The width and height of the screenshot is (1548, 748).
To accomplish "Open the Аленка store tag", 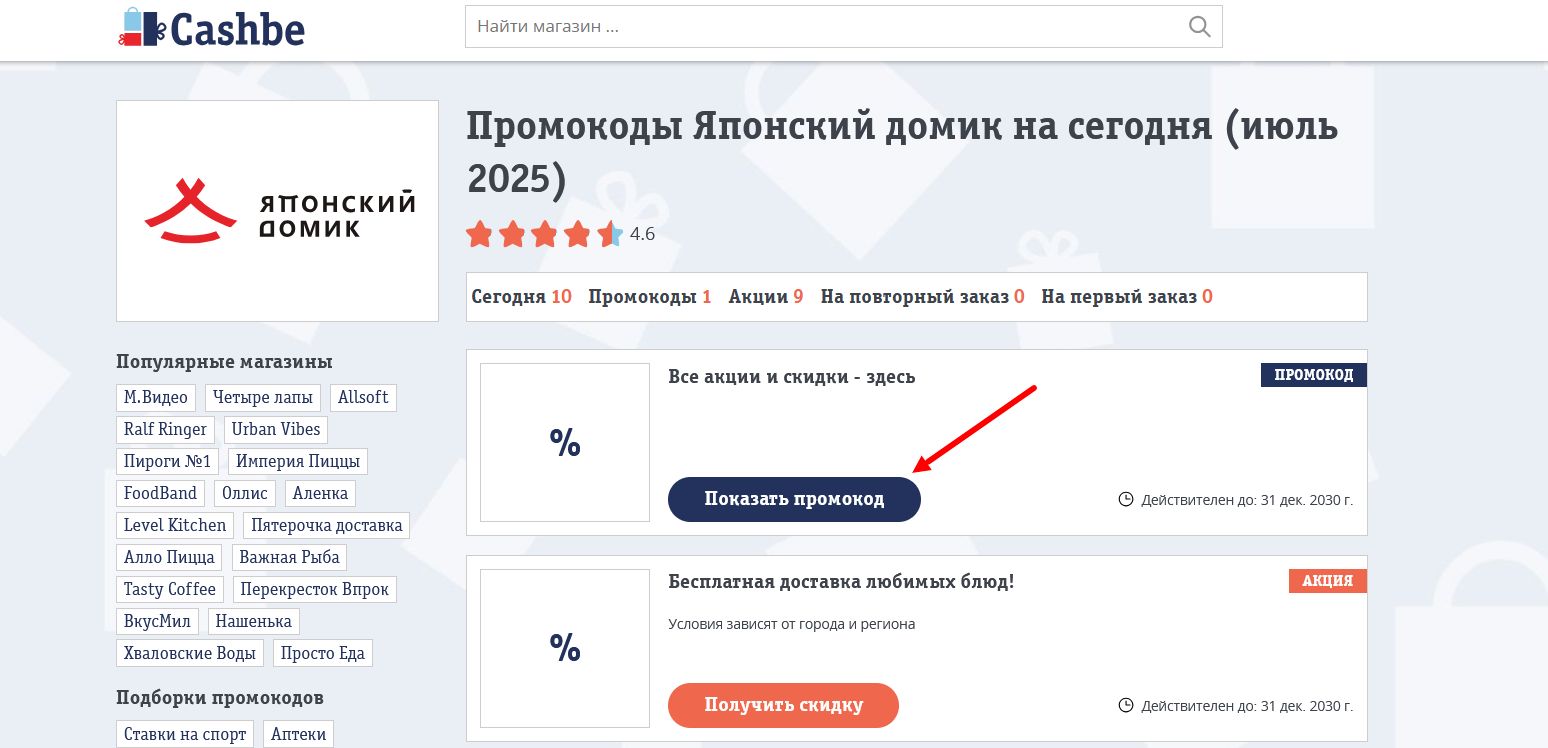I will tap(320, 494).
